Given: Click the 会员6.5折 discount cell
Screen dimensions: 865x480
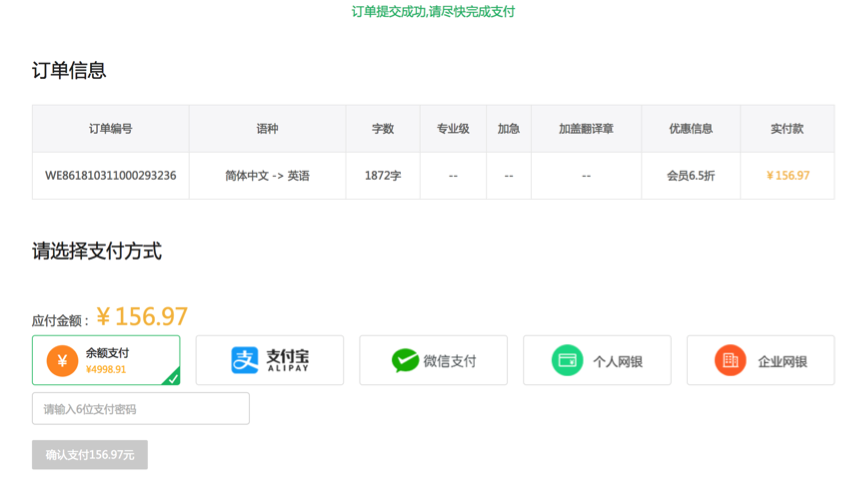Looking at the screenshot, I should (x=691, y=175).
